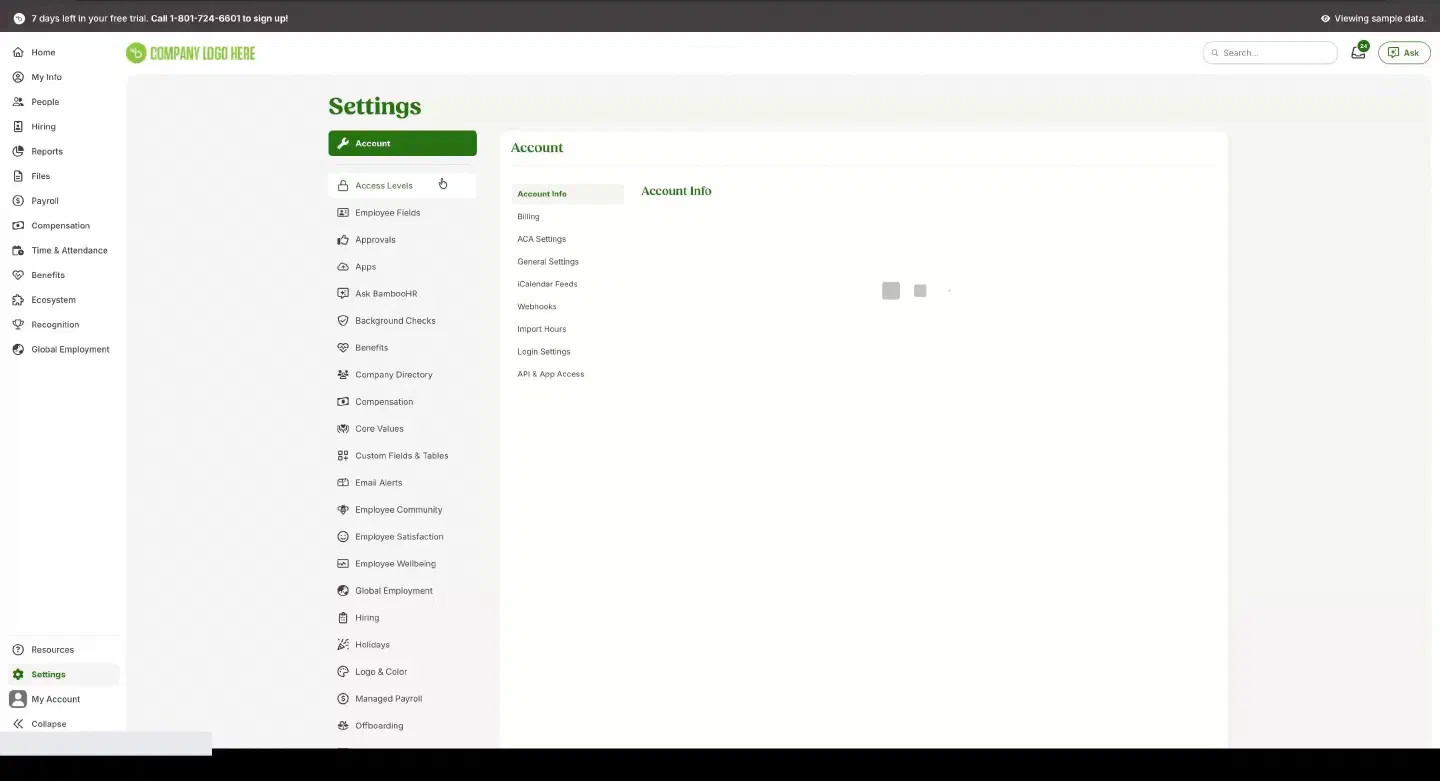This screenshot has width=1440, height=781.
Task: Select the Hiring sidebar icon
Action: tap(18, 127)
